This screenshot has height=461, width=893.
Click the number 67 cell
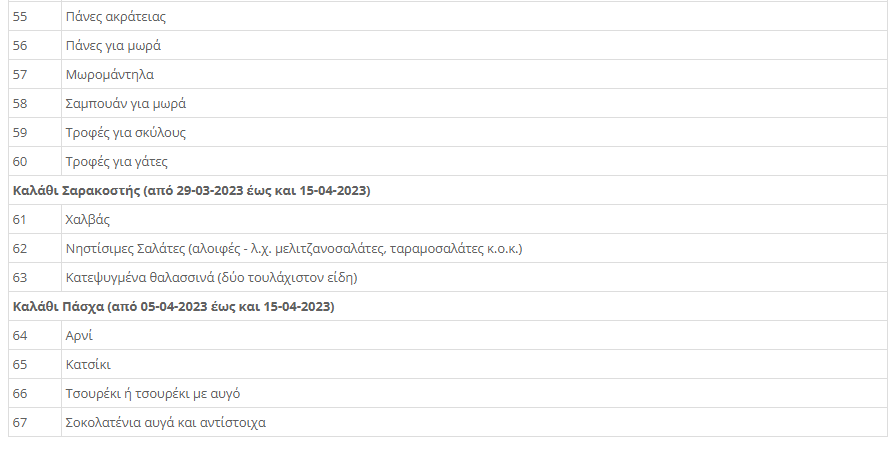tap(21, 423)
